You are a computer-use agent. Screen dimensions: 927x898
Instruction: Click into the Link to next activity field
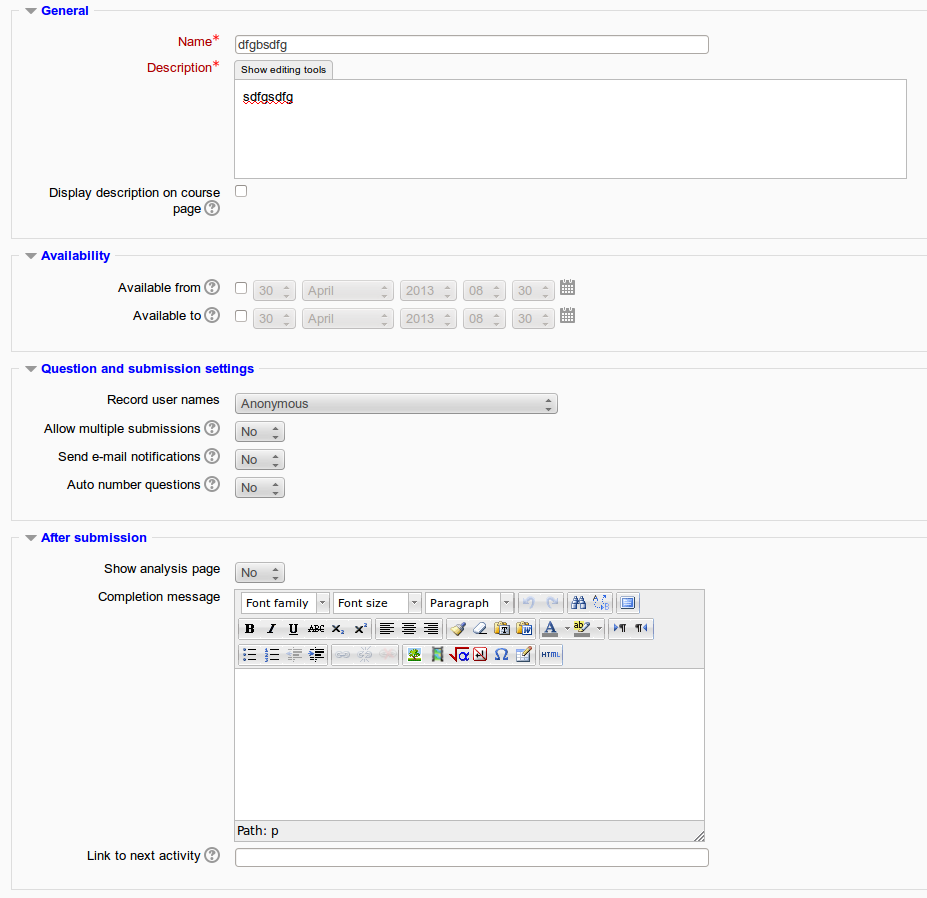click(x=472, y=857)
